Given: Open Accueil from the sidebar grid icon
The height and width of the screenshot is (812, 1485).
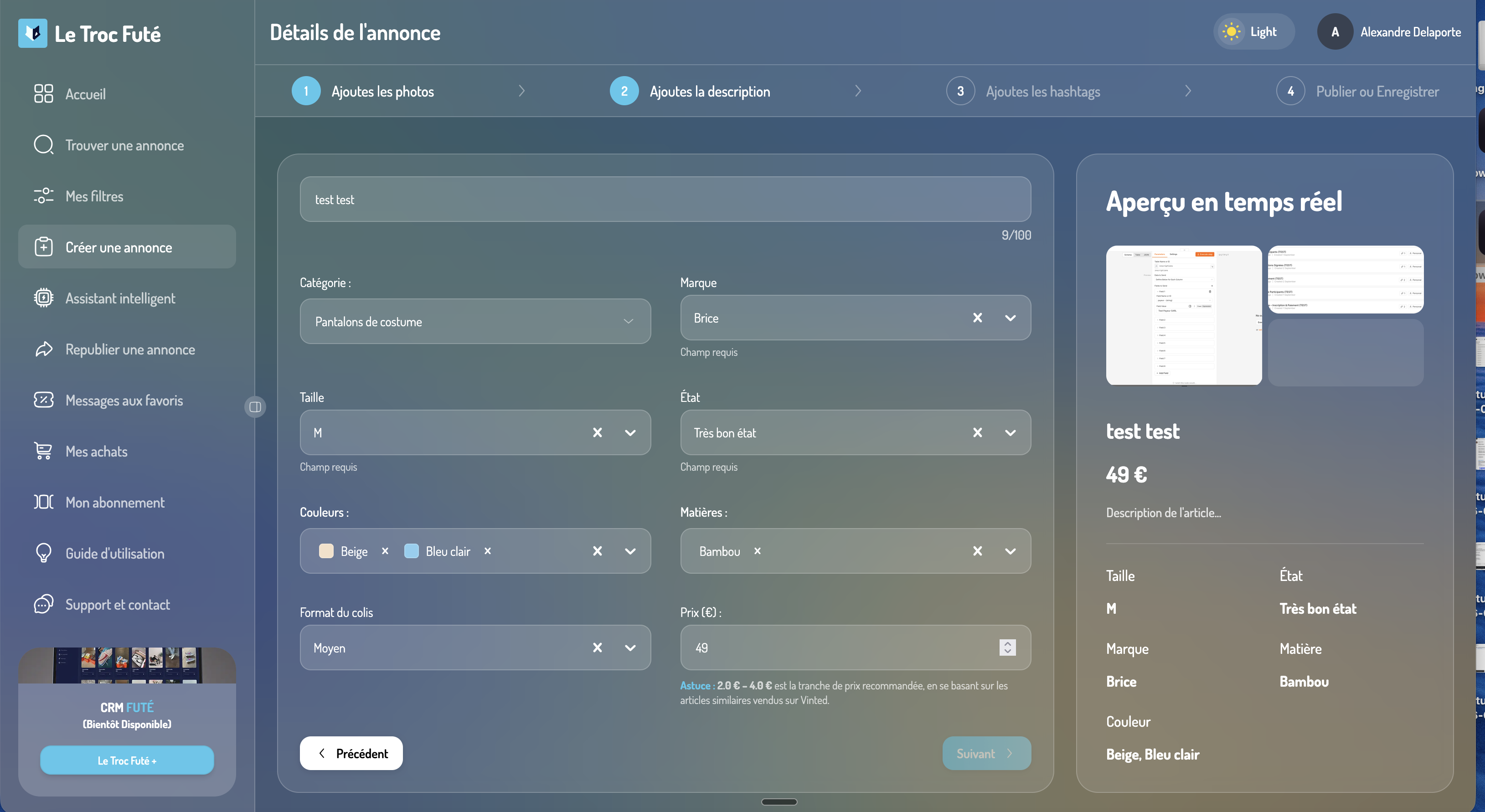Looking at the screenshot, I should click(x=43, y=93).
